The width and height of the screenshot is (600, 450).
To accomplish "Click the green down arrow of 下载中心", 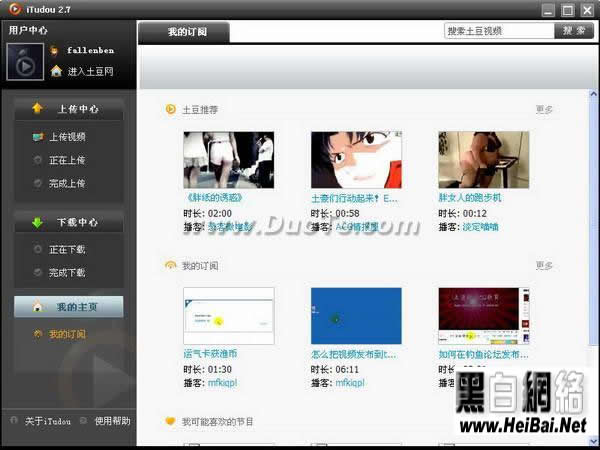I will (37, 222).
